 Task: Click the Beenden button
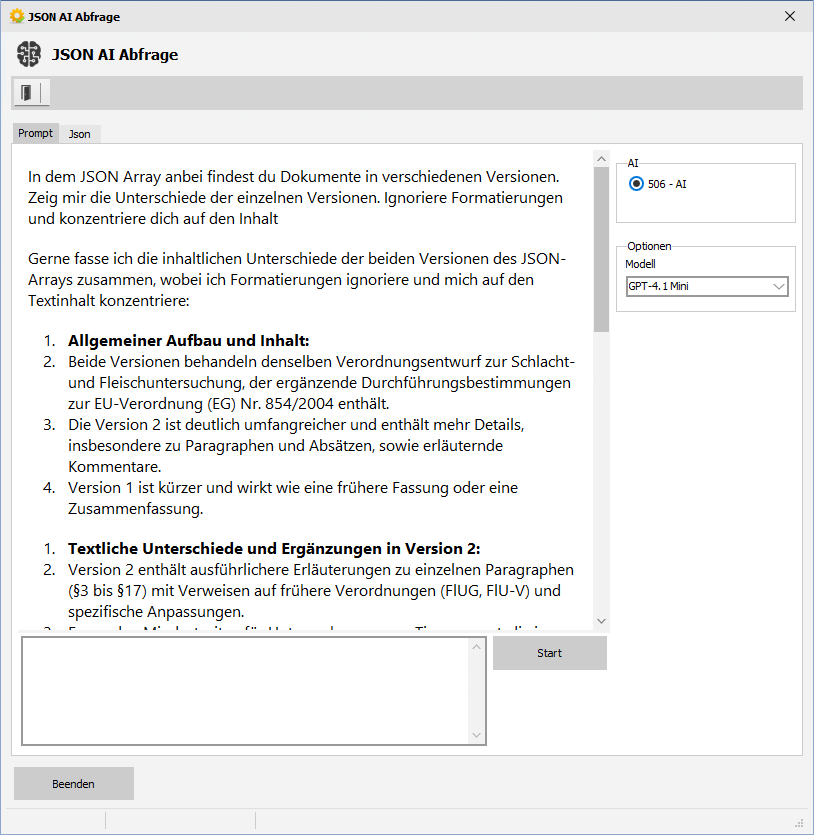[x=74, y=784]
